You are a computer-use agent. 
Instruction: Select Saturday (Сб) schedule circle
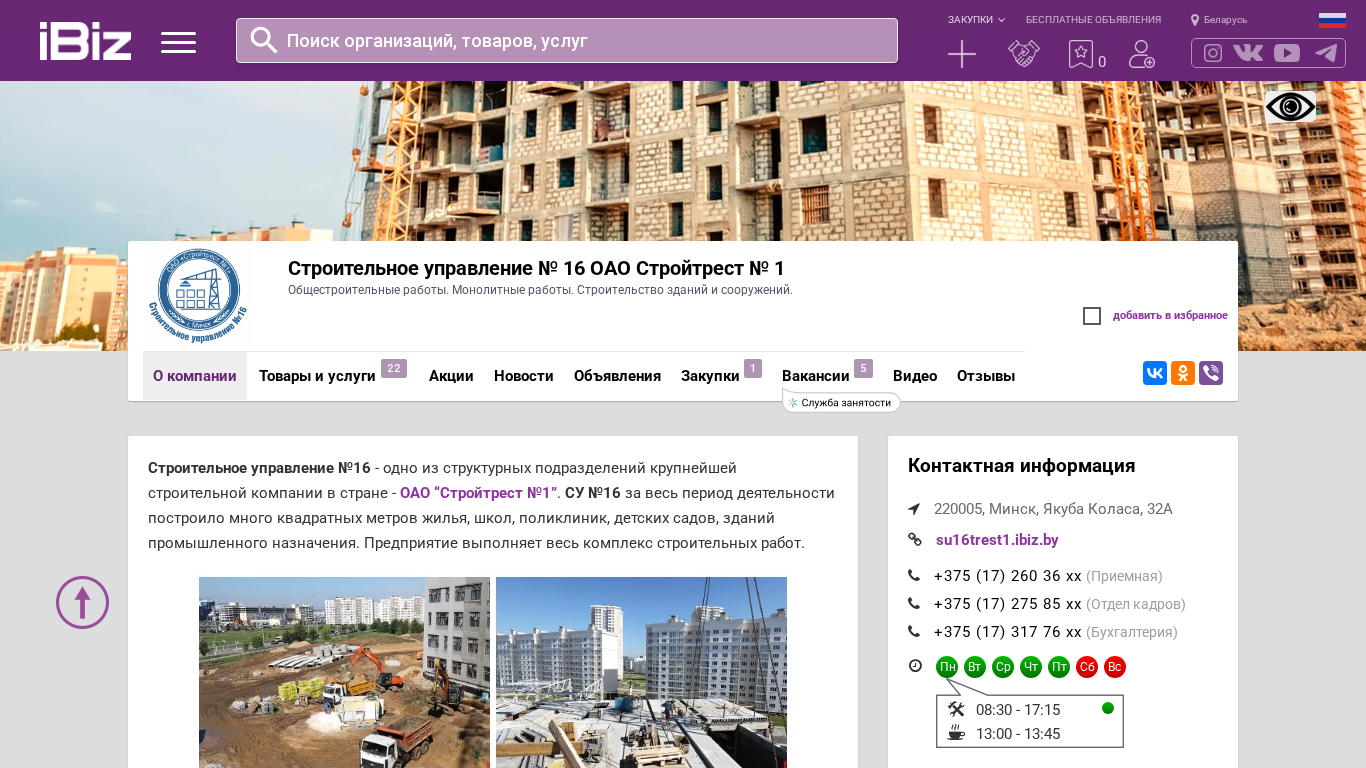pos(1087,667)
